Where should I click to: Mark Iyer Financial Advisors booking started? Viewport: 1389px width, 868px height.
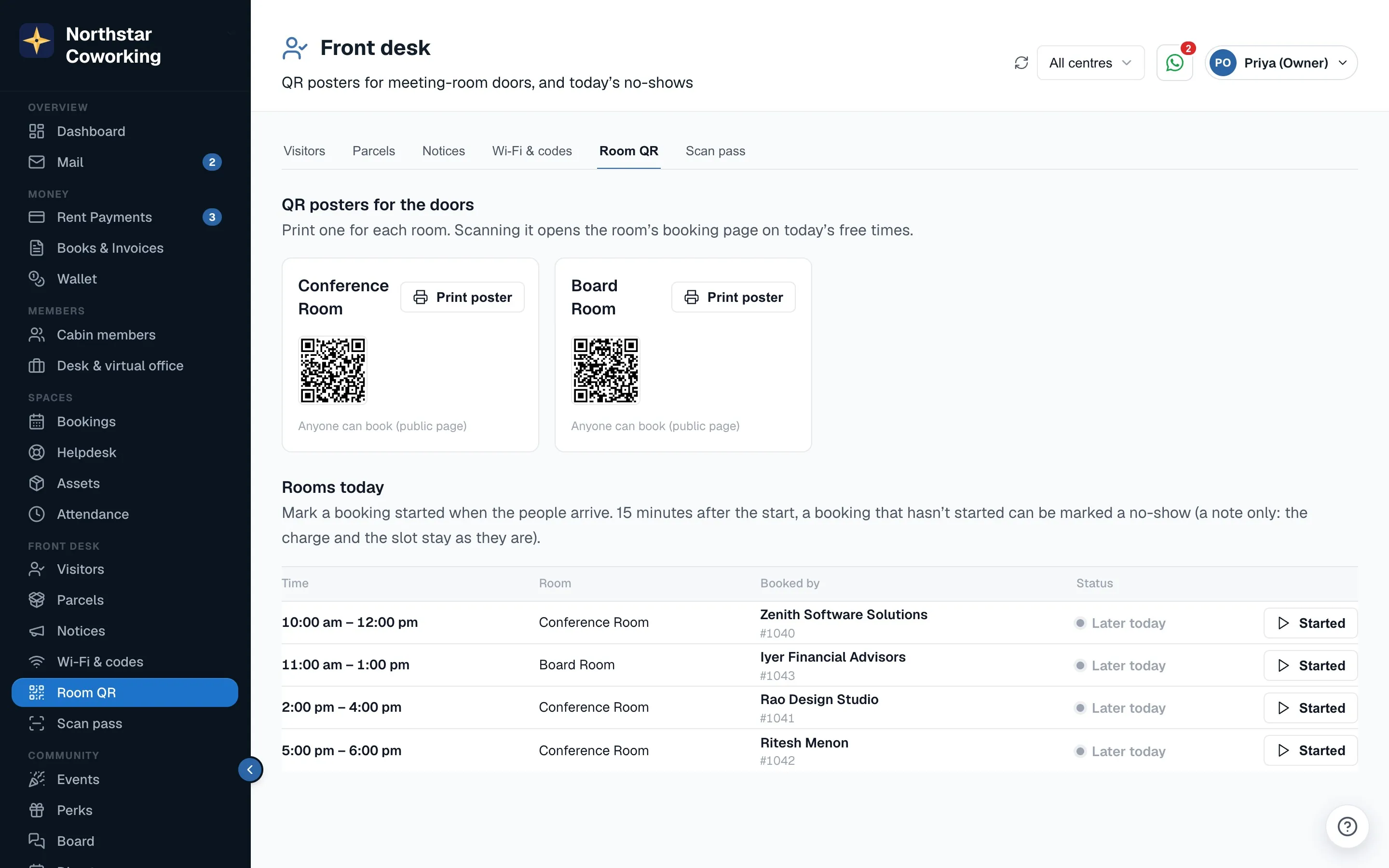pyautogui.click(x=1310, y=665)
